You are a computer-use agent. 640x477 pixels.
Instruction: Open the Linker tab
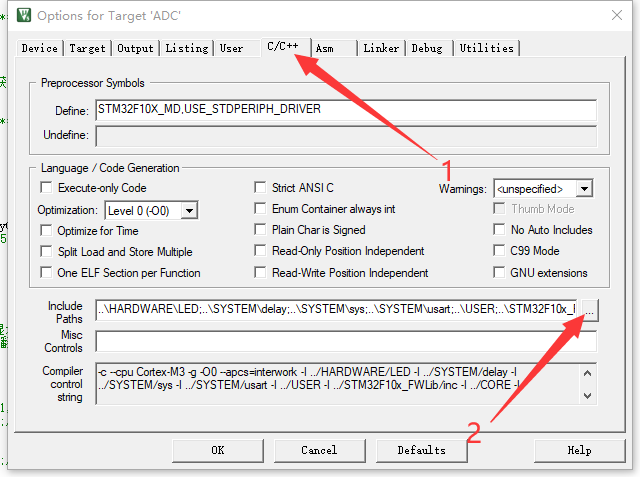[x=381, y=48]
